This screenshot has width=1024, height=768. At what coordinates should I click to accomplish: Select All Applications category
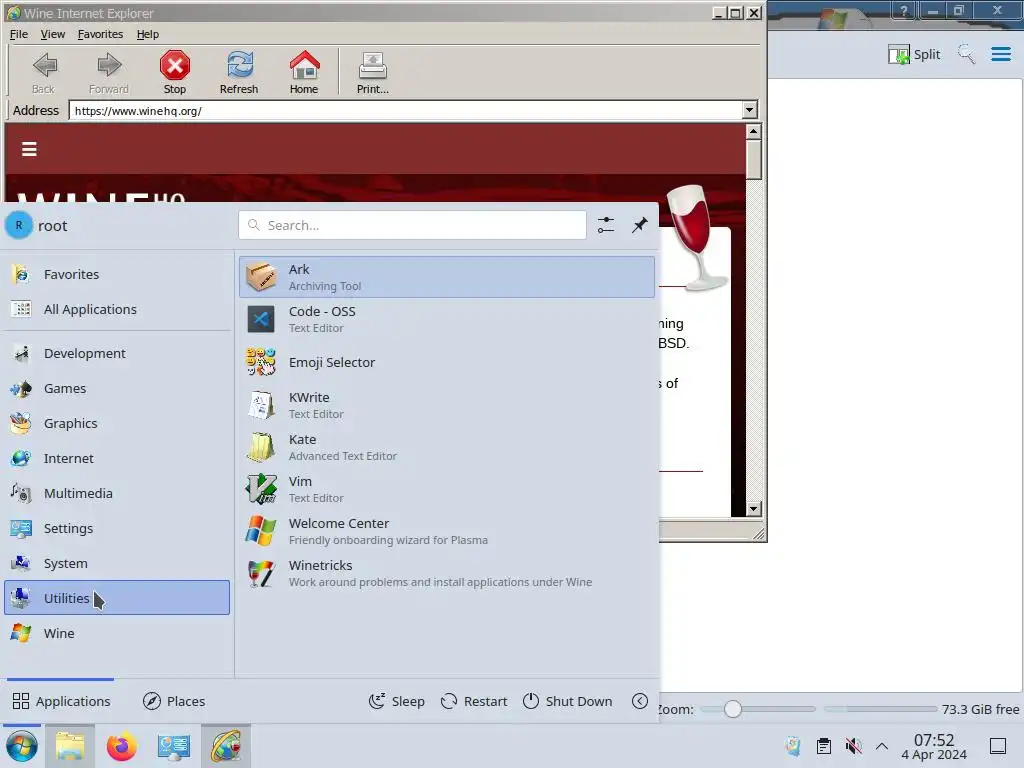(x=117, y=310)
